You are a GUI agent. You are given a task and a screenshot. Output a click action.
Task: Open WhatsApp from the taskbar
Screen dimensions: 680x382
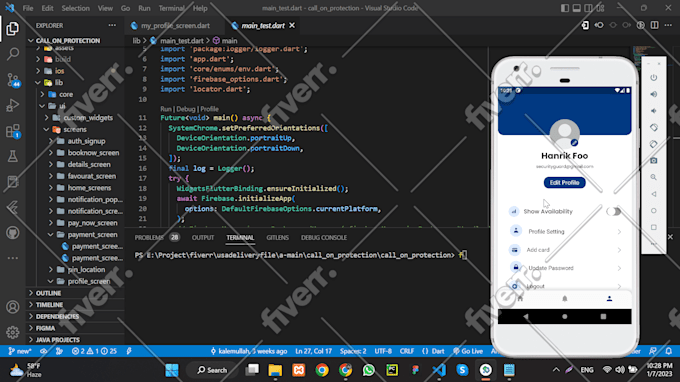point(369,370)
